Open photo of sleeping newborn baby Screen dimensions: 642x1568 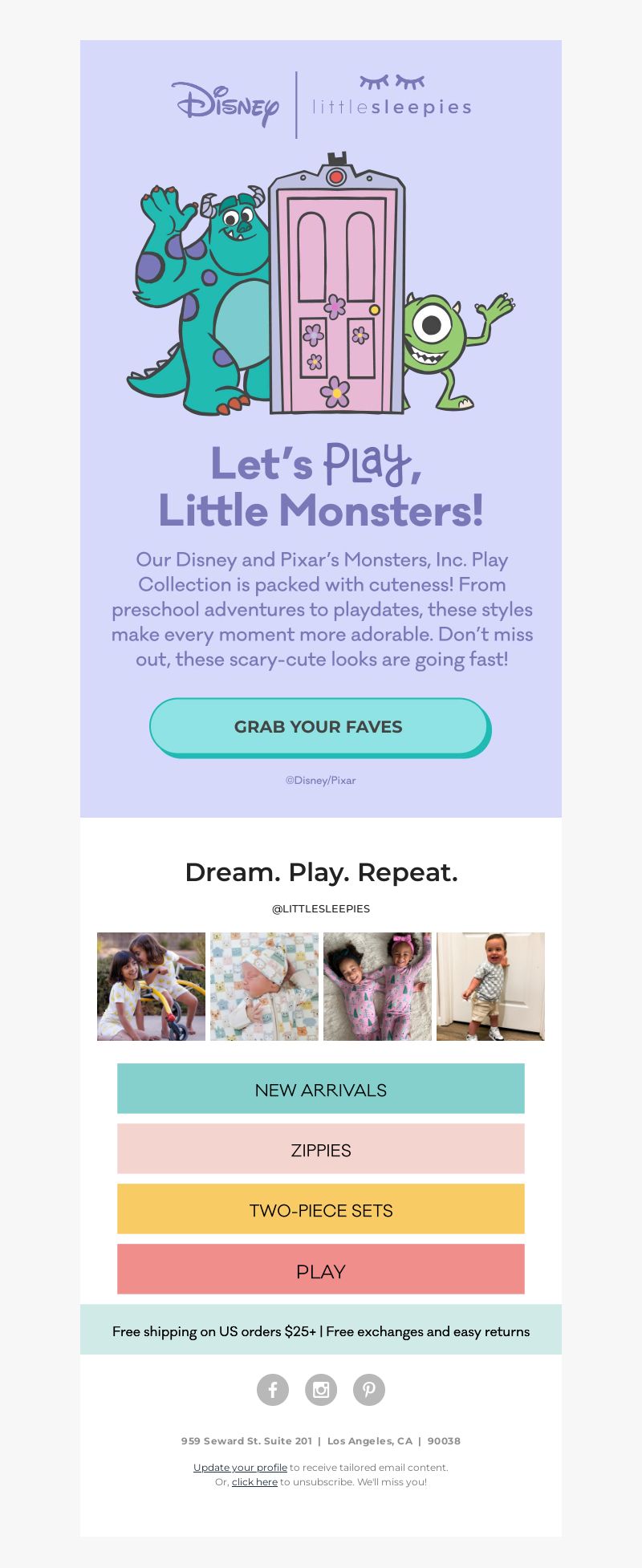264,986
